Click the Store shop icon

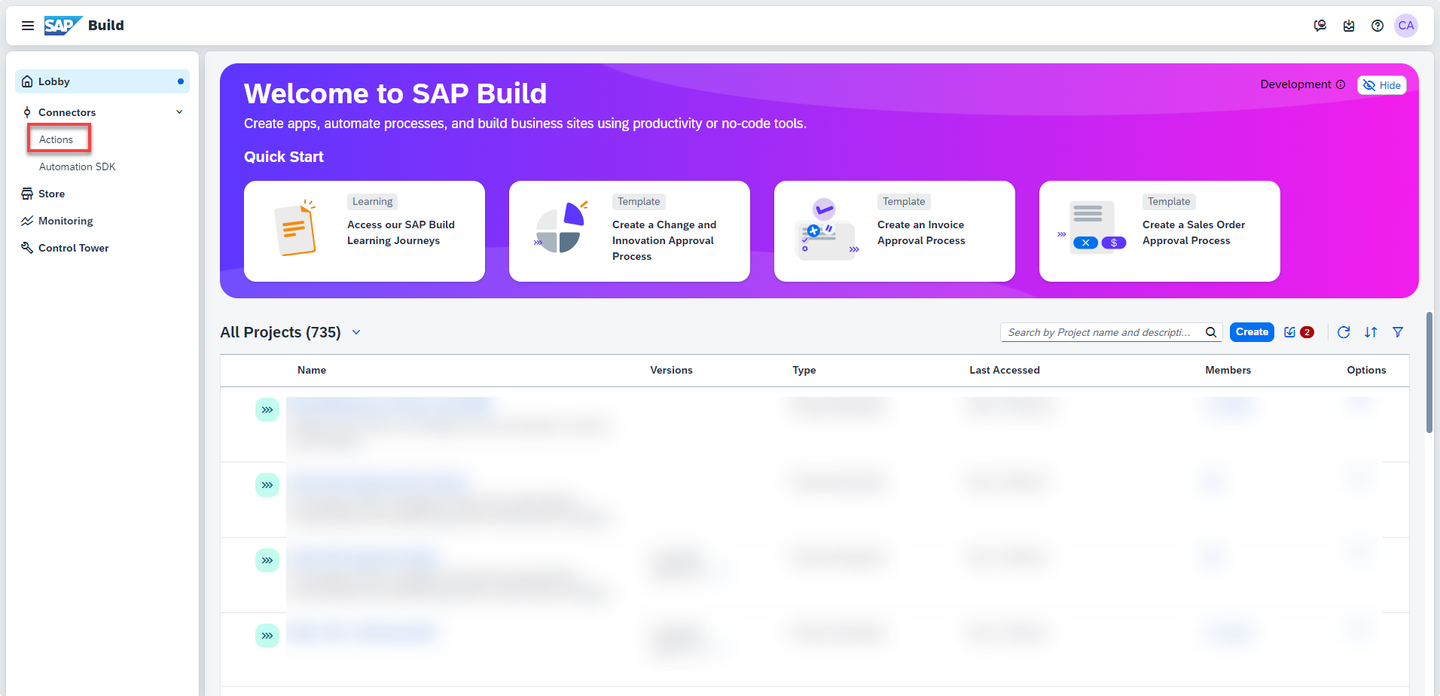[x=27, y=194]
